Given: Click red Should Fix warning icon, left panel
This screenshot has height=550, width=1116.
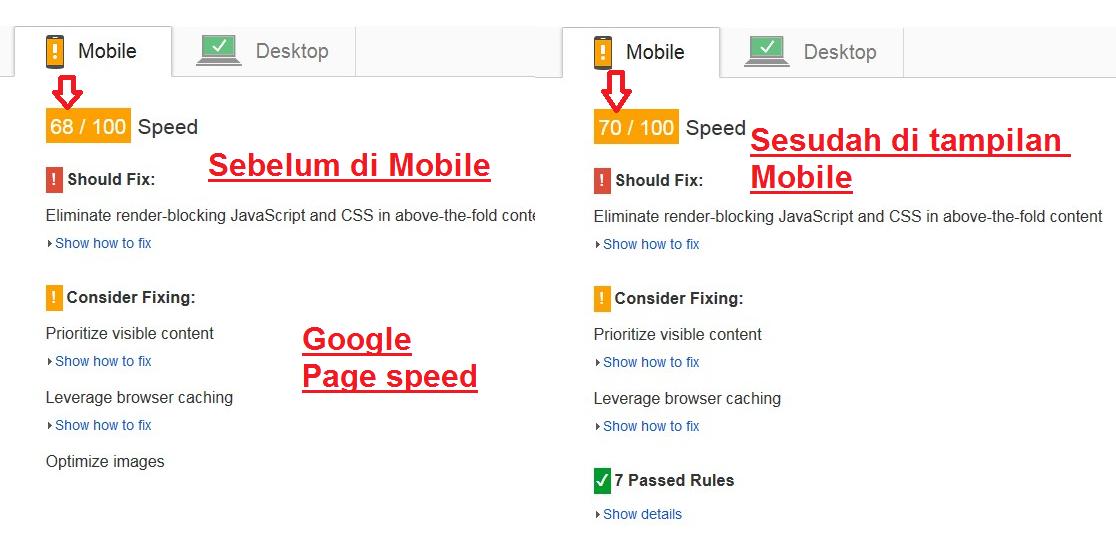Looking at the screenshot, I should (54, 180).
